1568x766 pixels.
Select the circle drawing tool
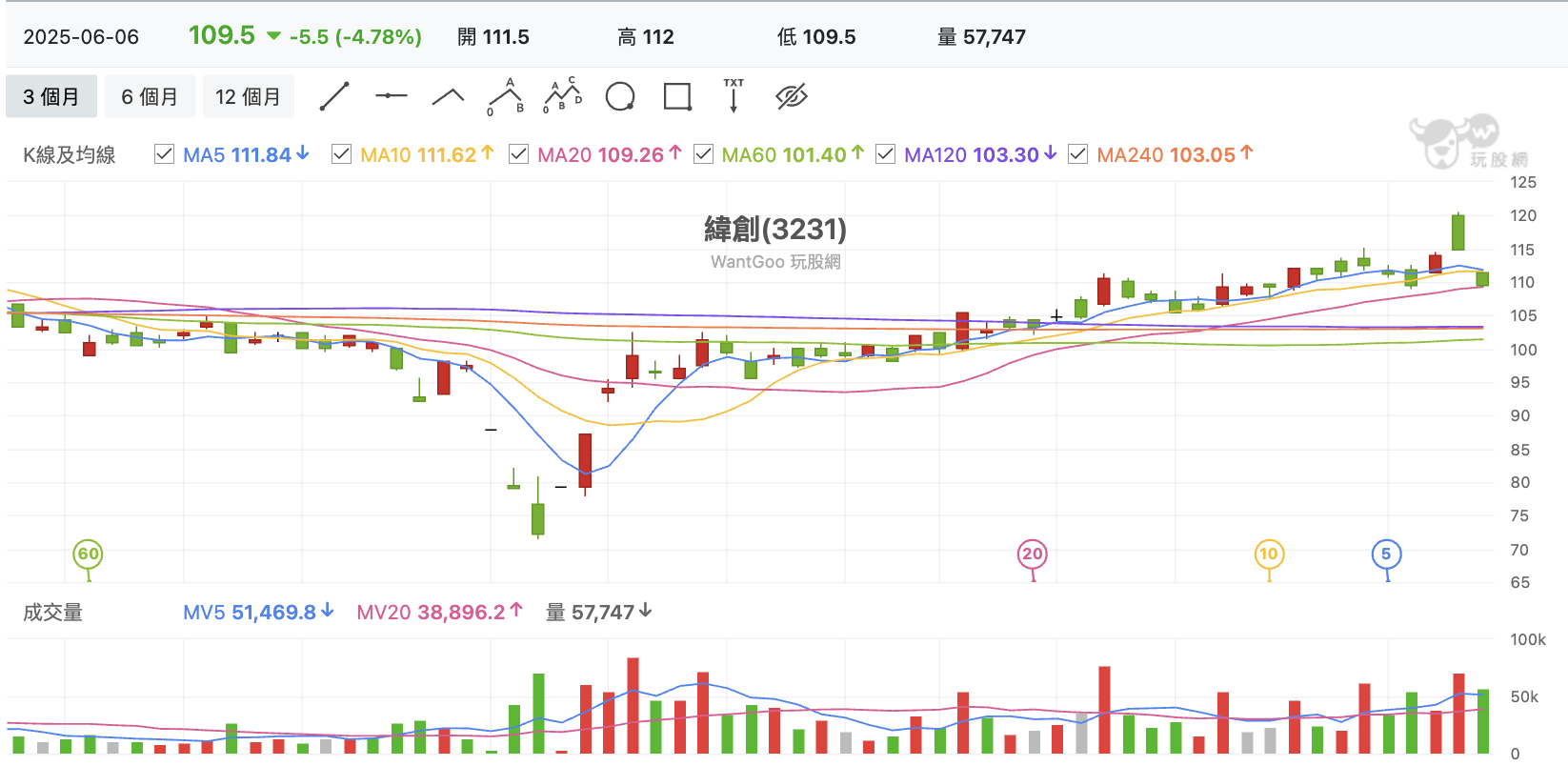coord(620,96)
